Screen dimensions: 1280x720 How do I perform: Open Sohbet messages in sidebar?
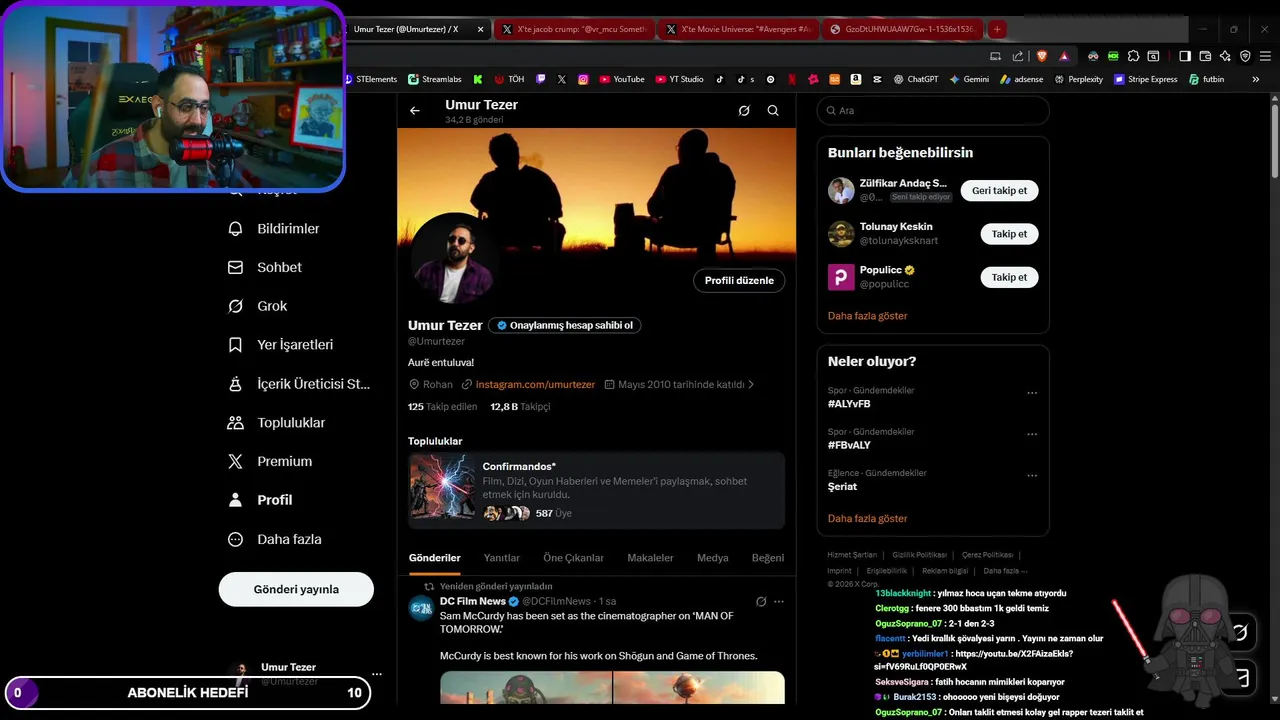pos(265,268)
